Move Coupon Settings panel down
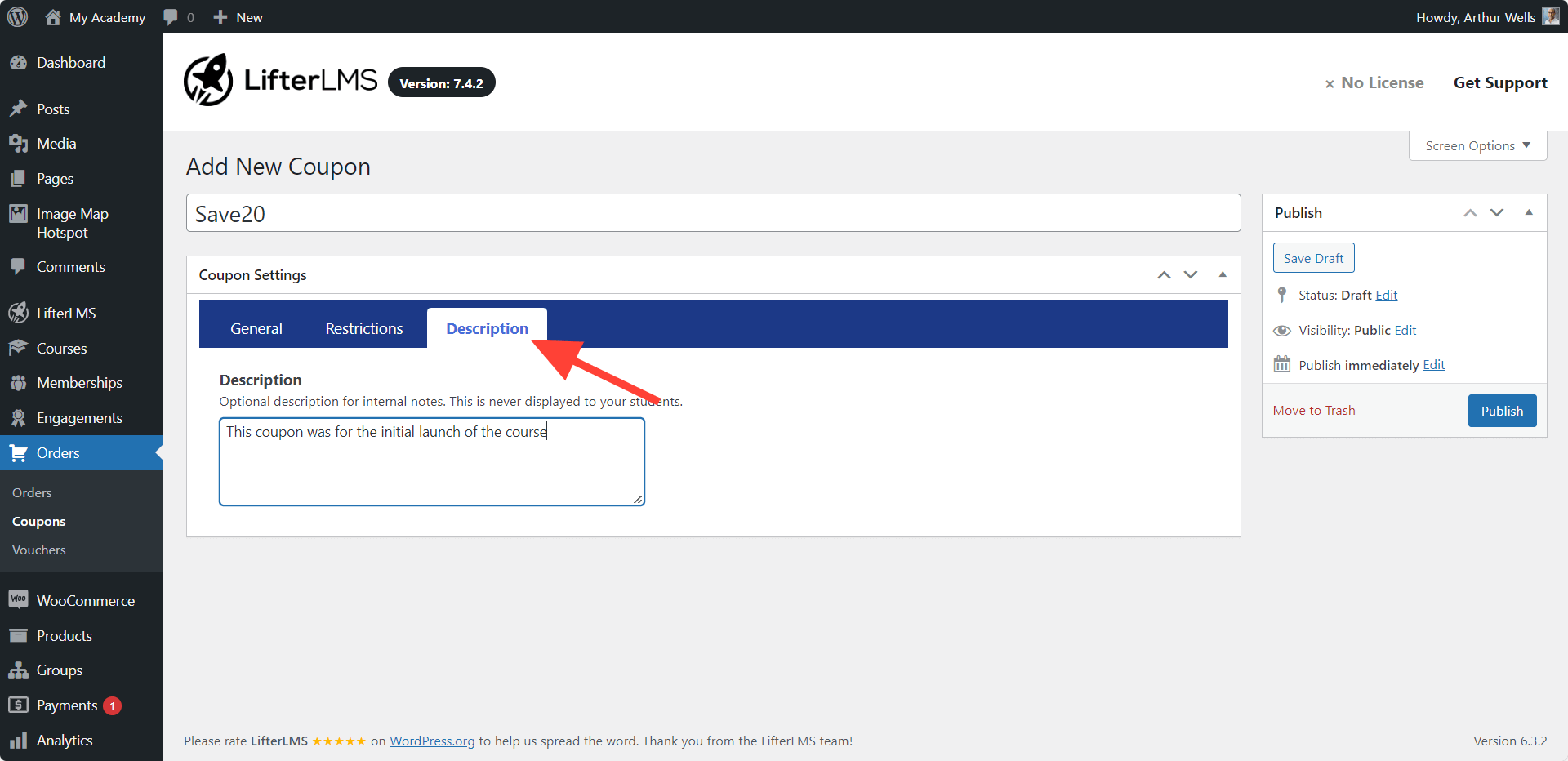Screen dimensions: 1568x761 pos(1191,275)
